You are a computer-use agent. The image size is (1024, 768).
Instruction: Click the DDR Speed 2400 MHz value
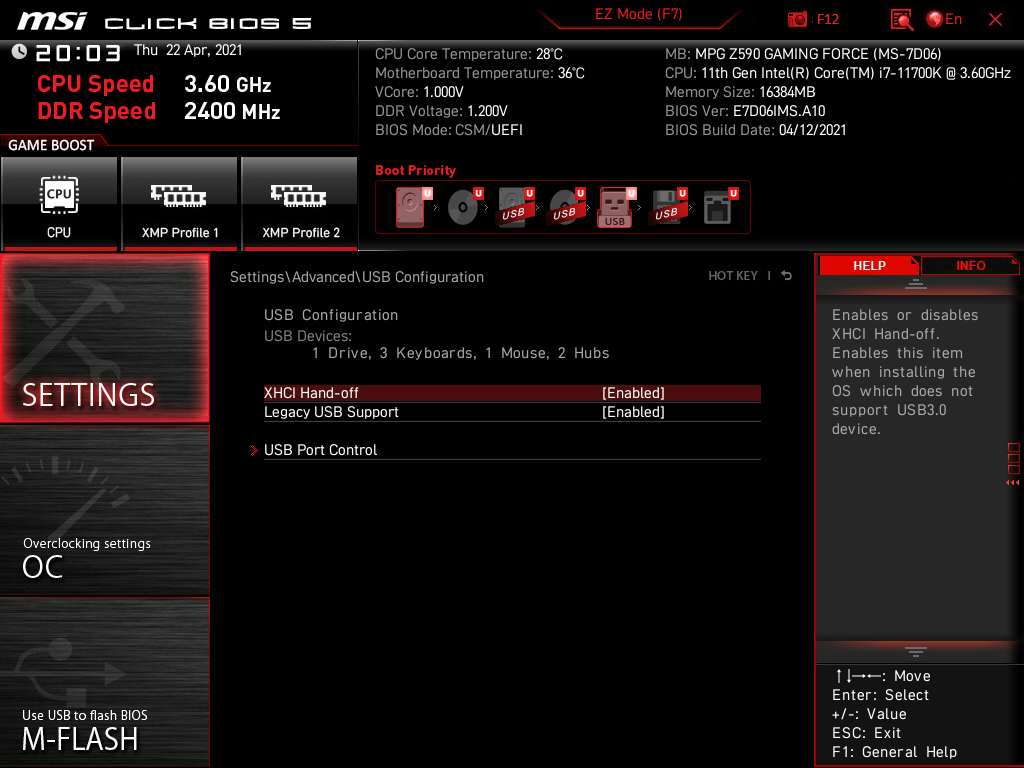pos(232,111)
